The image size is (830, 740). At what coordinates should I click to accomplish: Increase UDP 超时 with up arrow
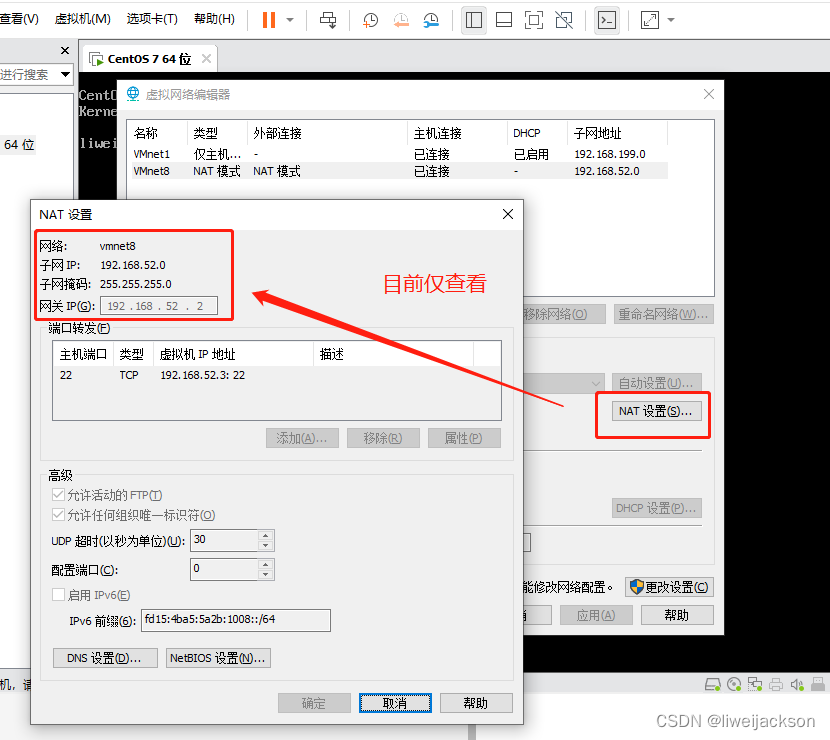pyautogui.click(x=266, y=536)
